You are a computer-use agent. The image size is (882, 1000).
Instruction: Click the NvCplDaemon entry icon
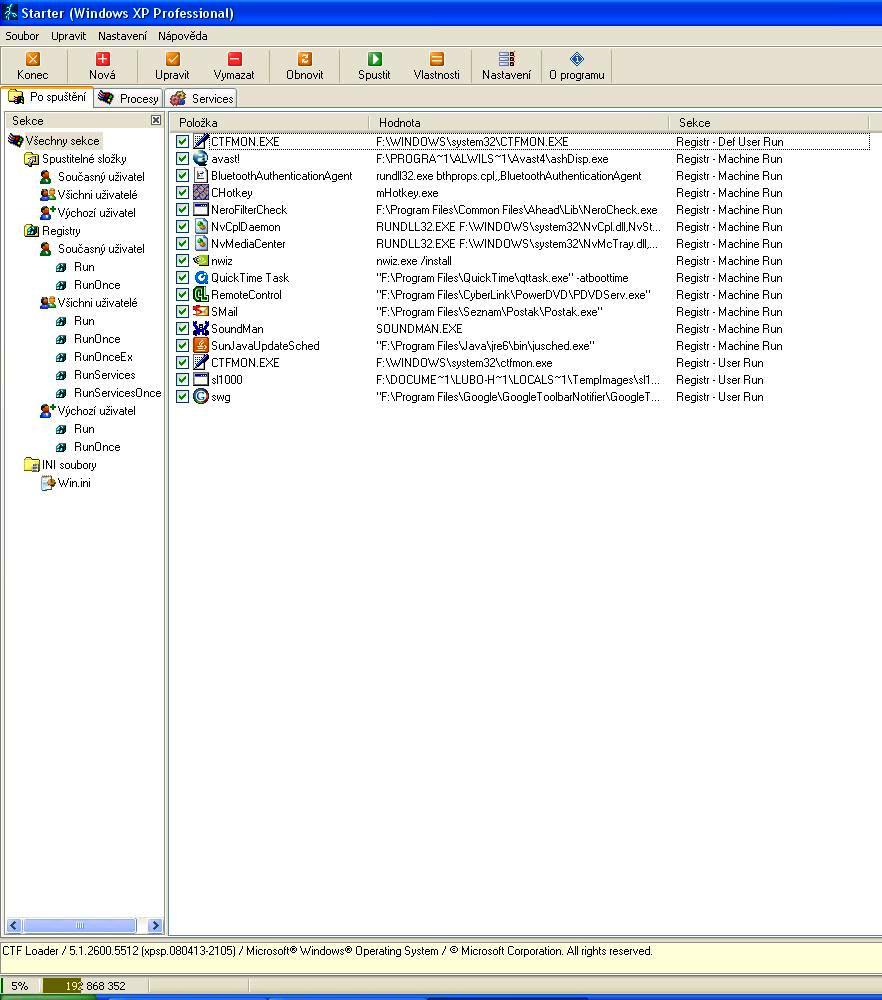(x=201, y=226)
